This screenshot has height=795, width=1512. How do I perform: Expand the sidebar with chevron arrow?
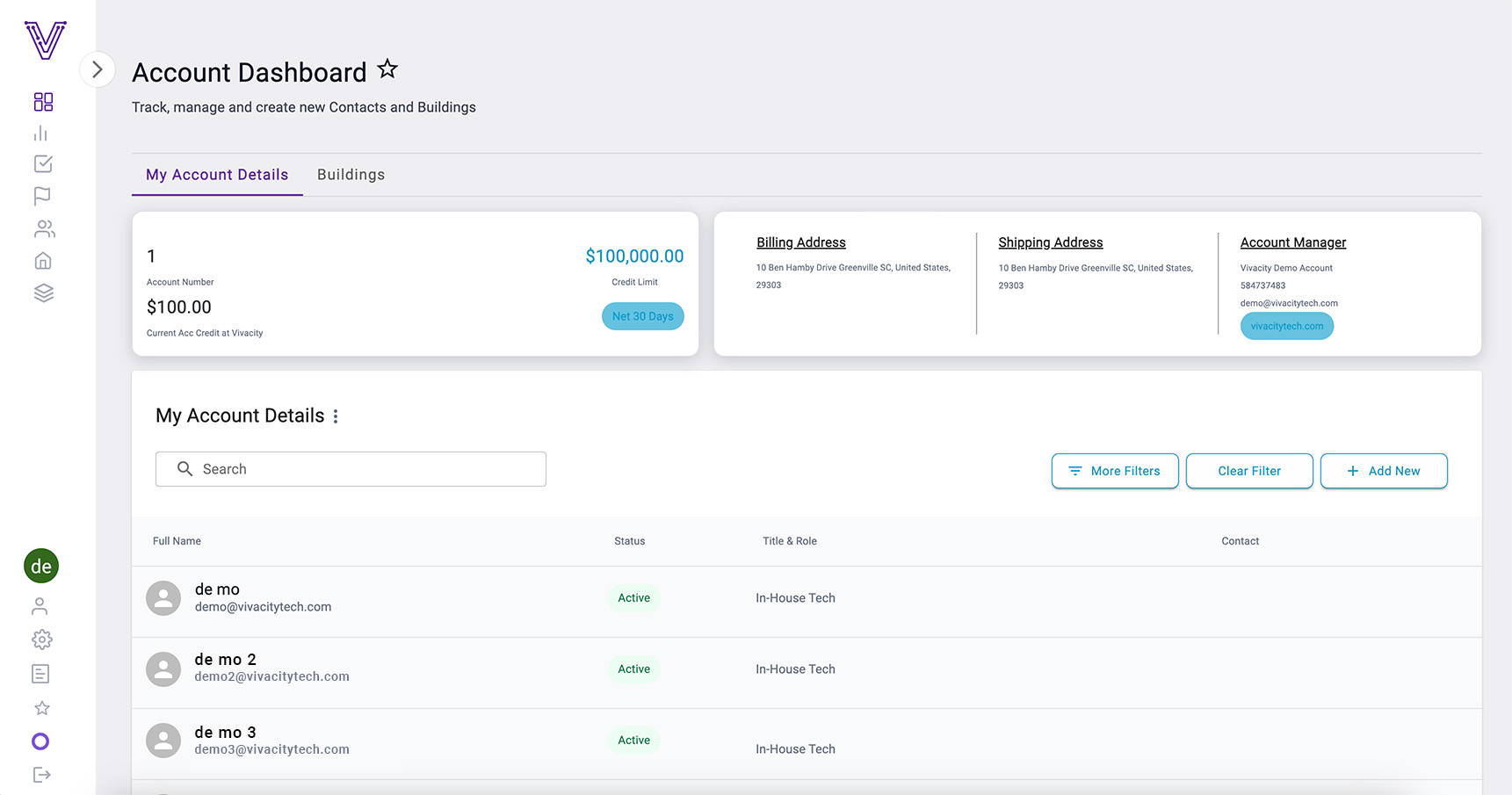[97, 69]
